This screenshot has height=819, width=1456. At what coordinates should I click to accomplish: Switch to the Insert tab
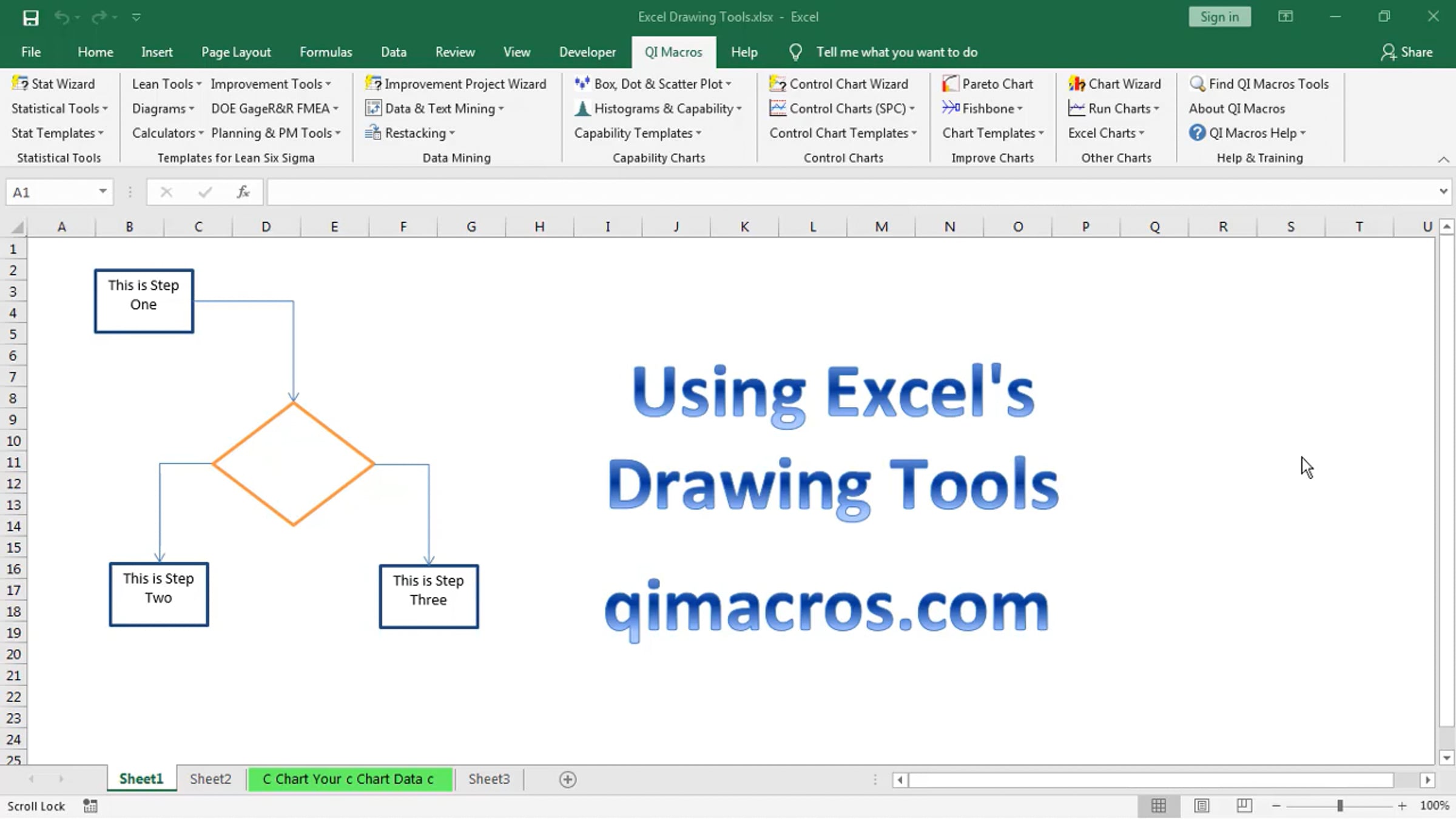(x=157, y=52)
